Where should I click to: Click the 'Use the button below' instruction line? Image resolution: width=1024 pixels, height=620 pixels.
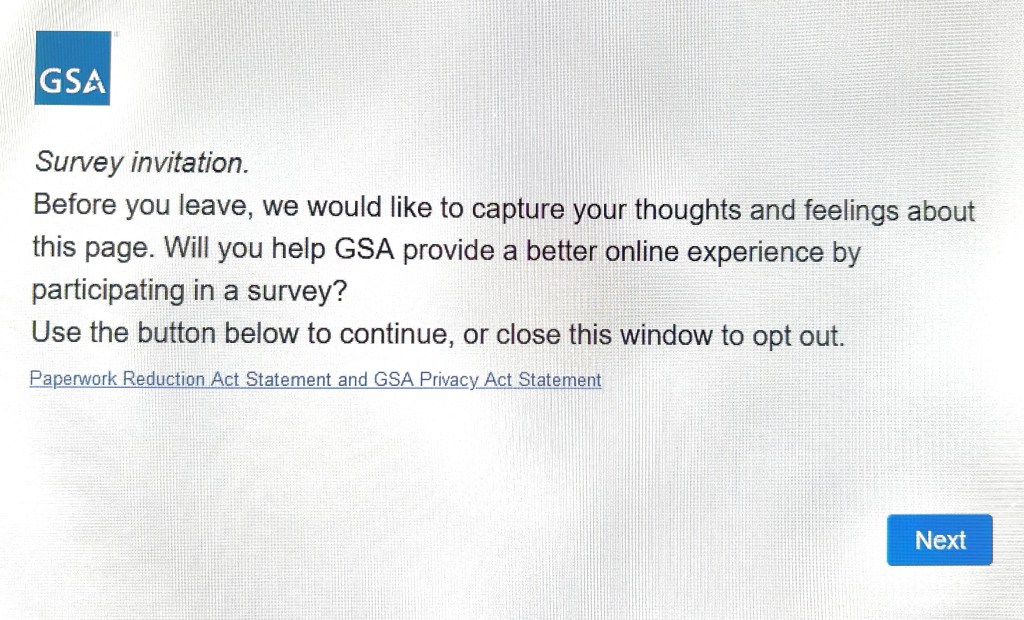tap(438, 333)
